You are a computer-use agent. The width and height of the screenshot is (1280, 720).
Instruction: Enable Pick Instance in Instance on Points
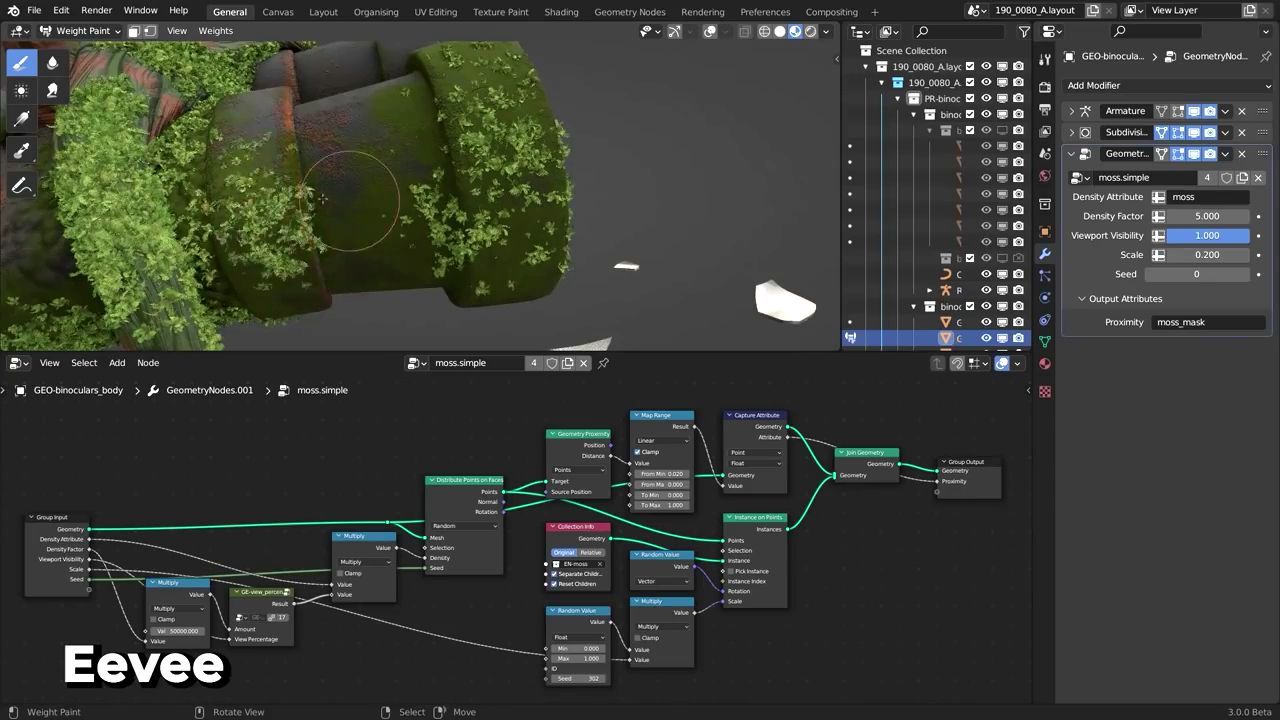point(731,571)
